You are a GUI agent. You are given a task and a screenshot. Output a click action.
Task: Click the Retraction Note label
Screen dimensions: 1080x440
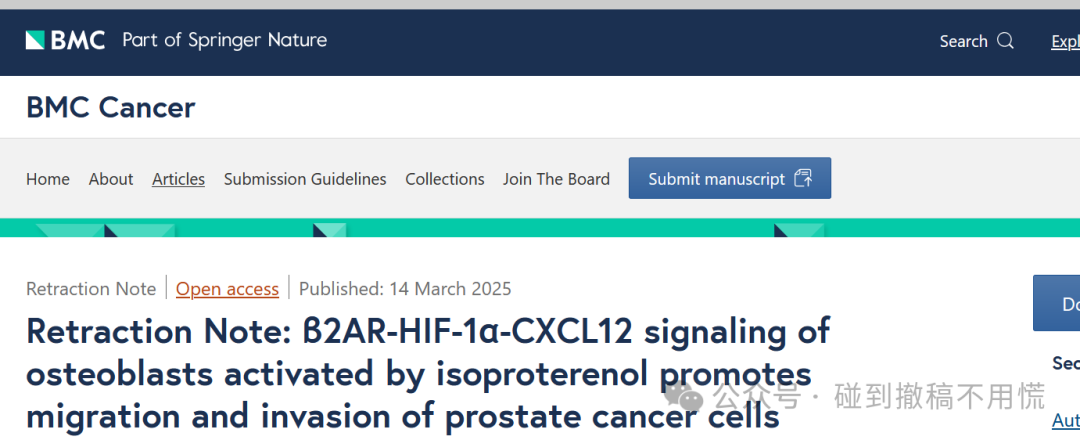91,289
